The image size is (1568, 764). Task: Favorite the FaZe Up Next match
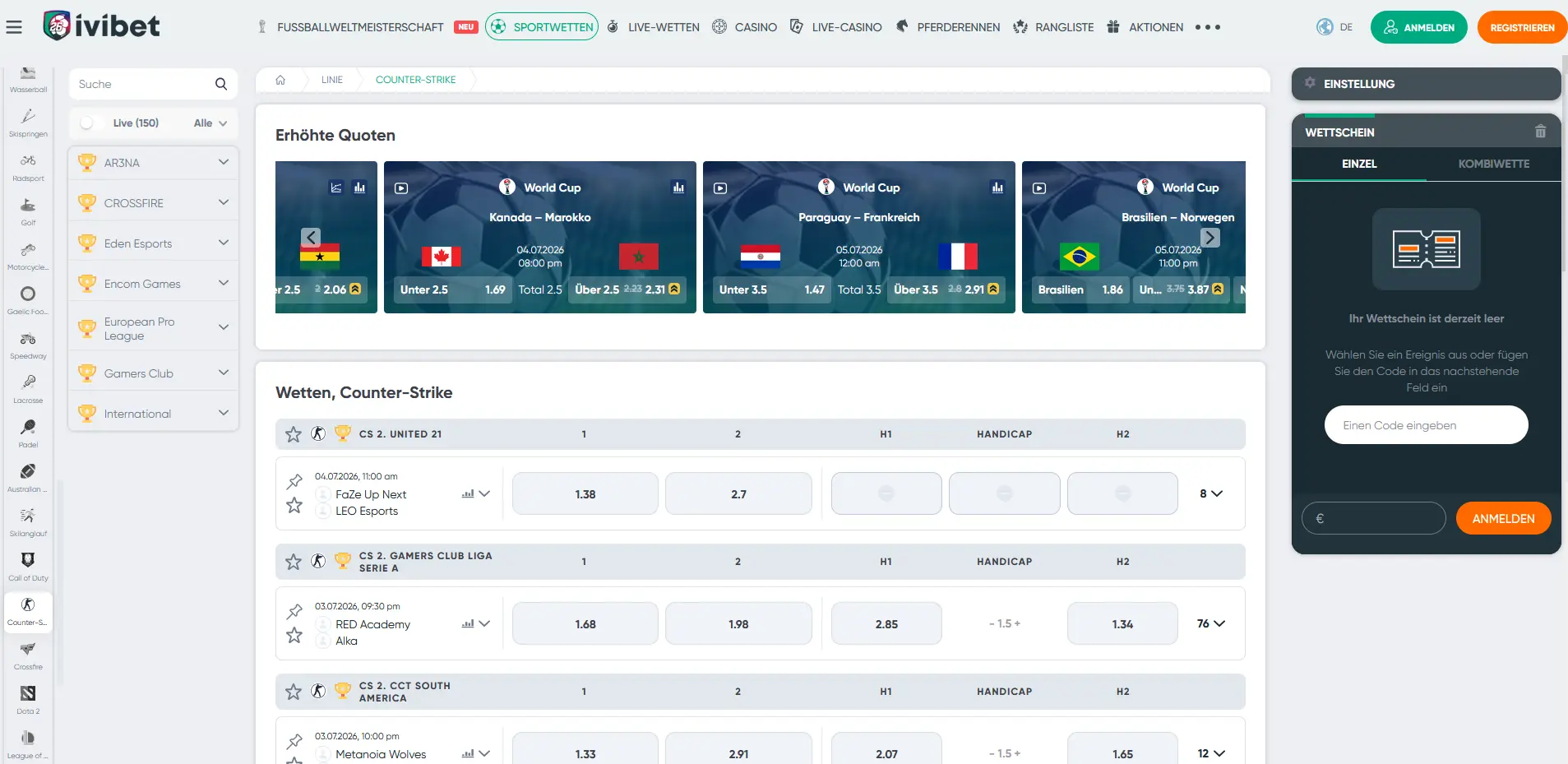[x=294, y=505]
